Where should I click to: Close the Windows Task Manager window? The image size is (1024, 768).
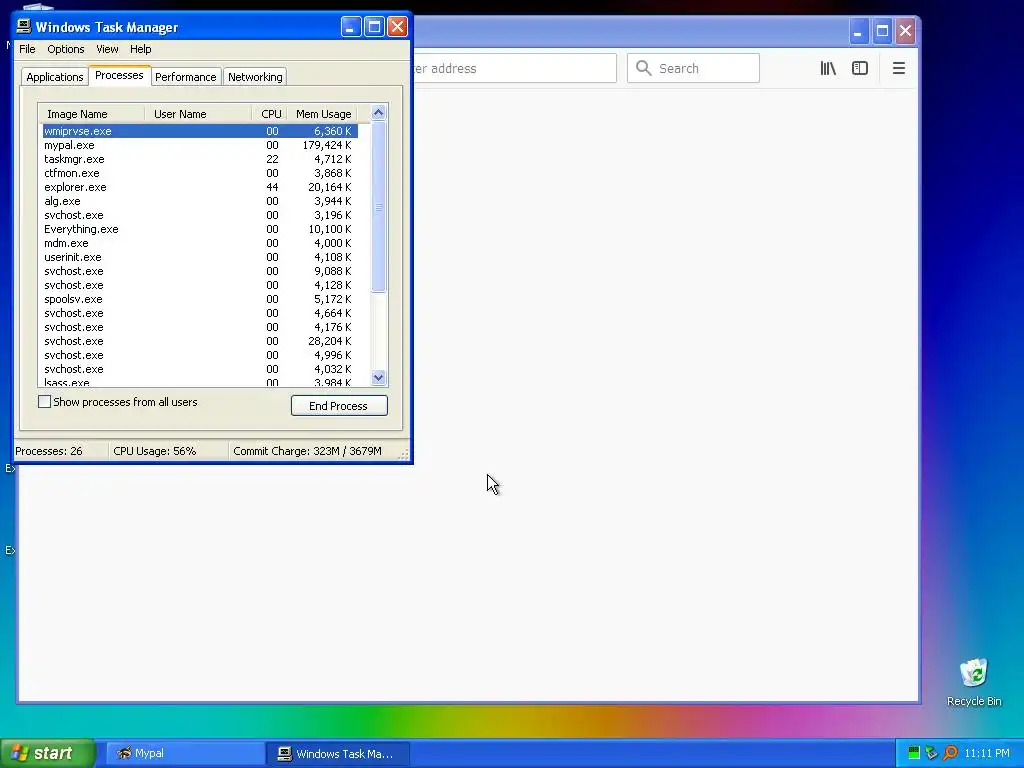[397, 27]
